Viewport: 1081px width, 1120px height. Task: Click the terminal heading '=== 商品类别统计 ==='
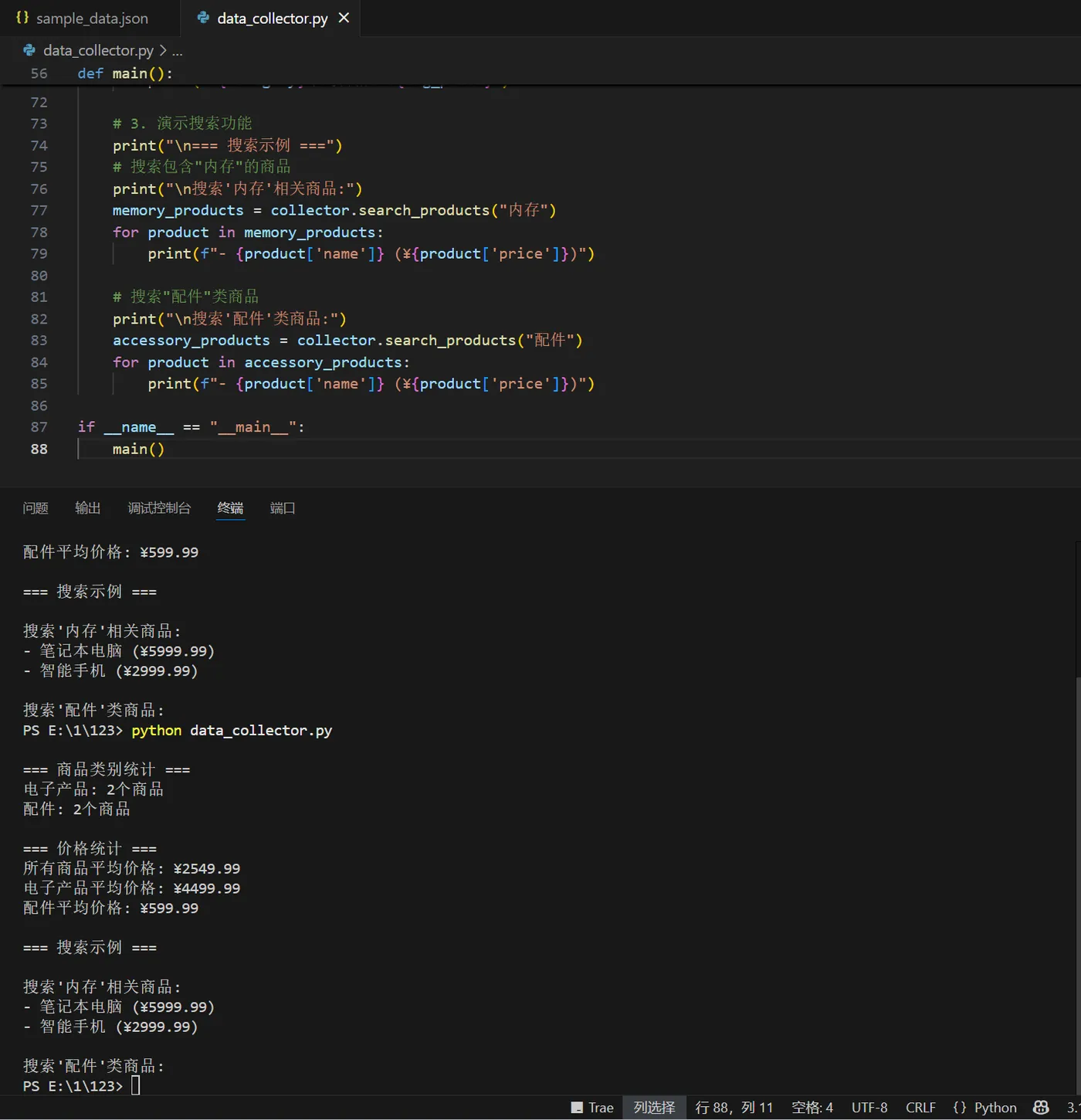(107, 769)
